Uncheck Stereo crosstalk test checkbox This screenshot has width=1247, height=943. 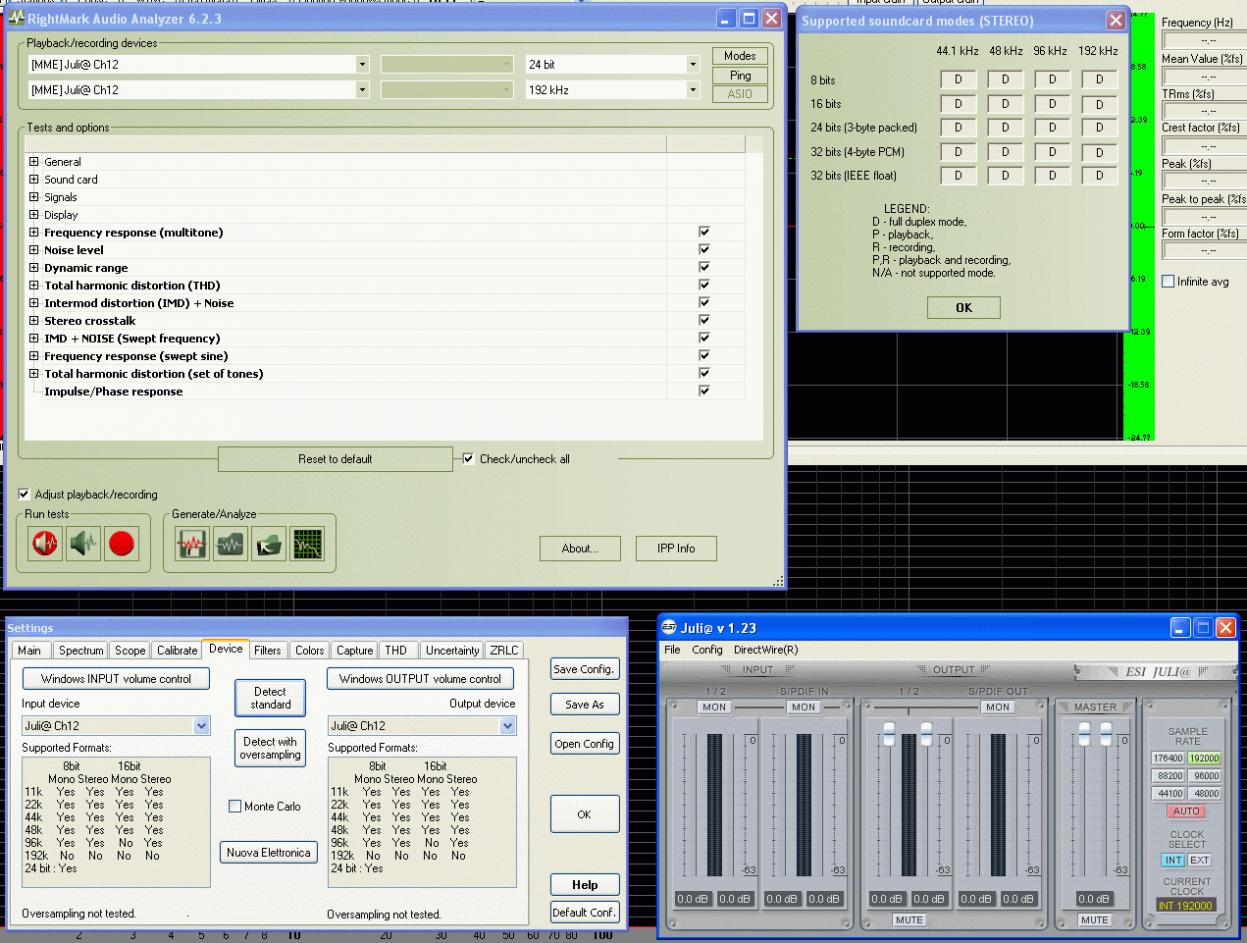coord(704,321)
